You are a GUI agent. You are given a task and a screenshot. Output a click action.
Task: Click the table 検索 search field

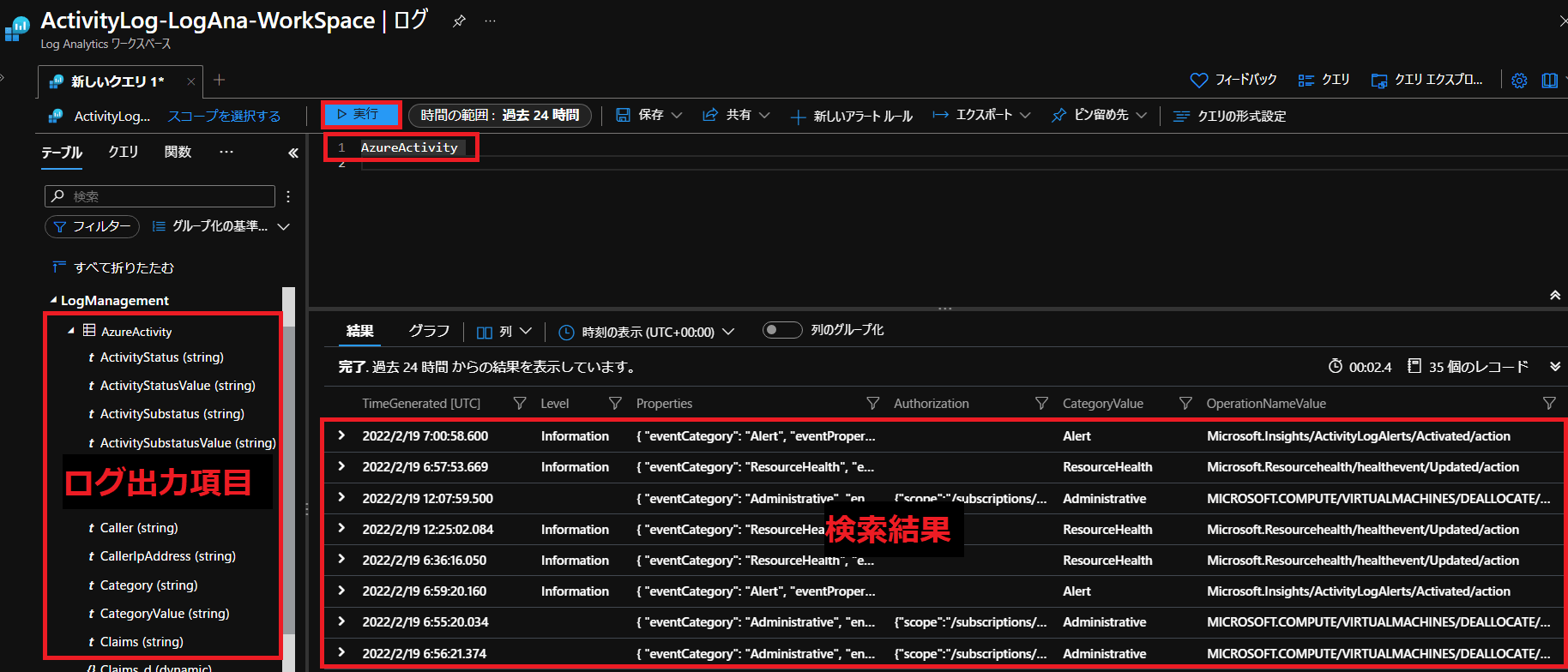tap(160, 196)
